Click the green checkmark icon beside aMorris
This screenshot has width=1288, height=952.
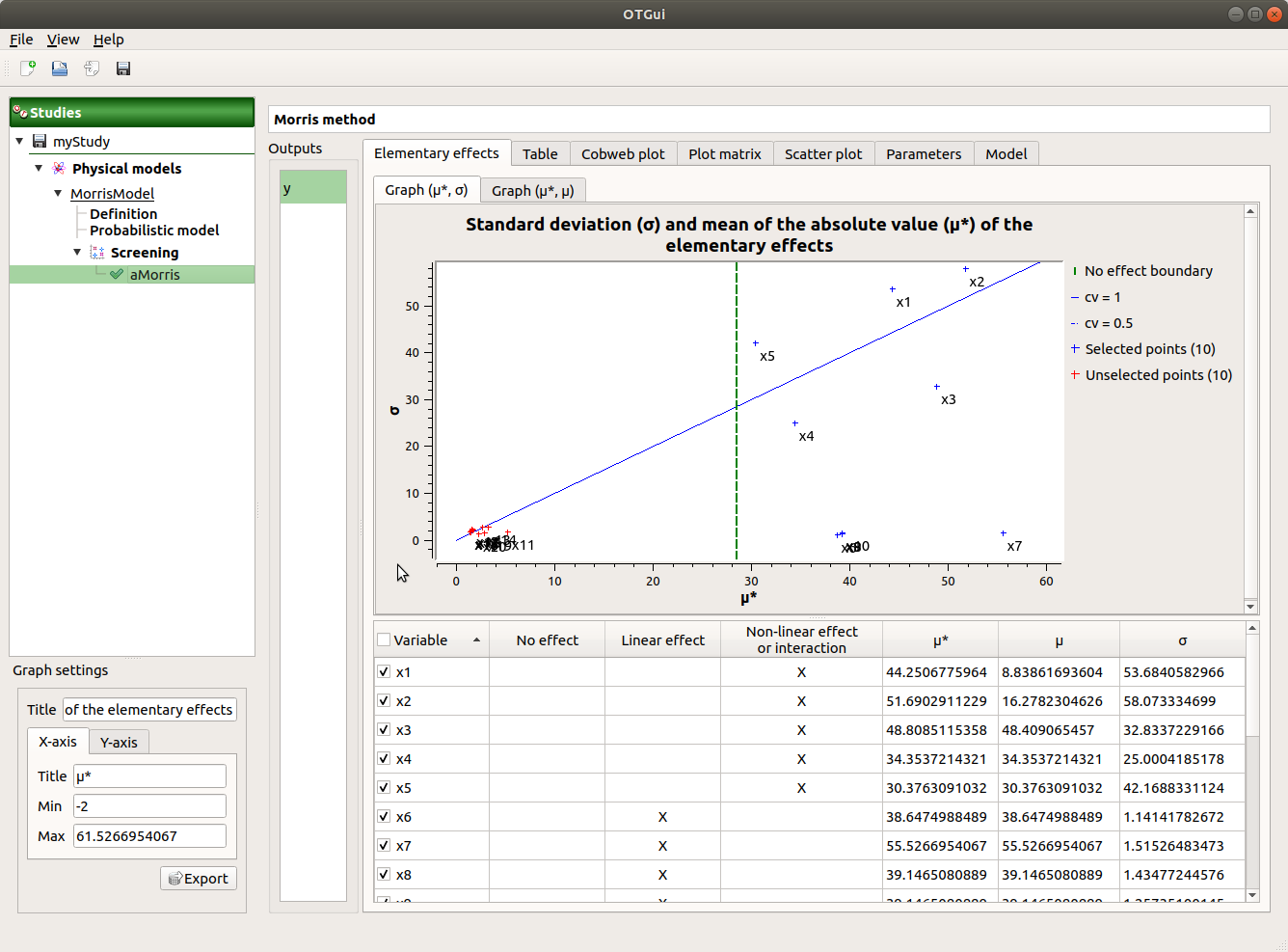tap(117, 275)
